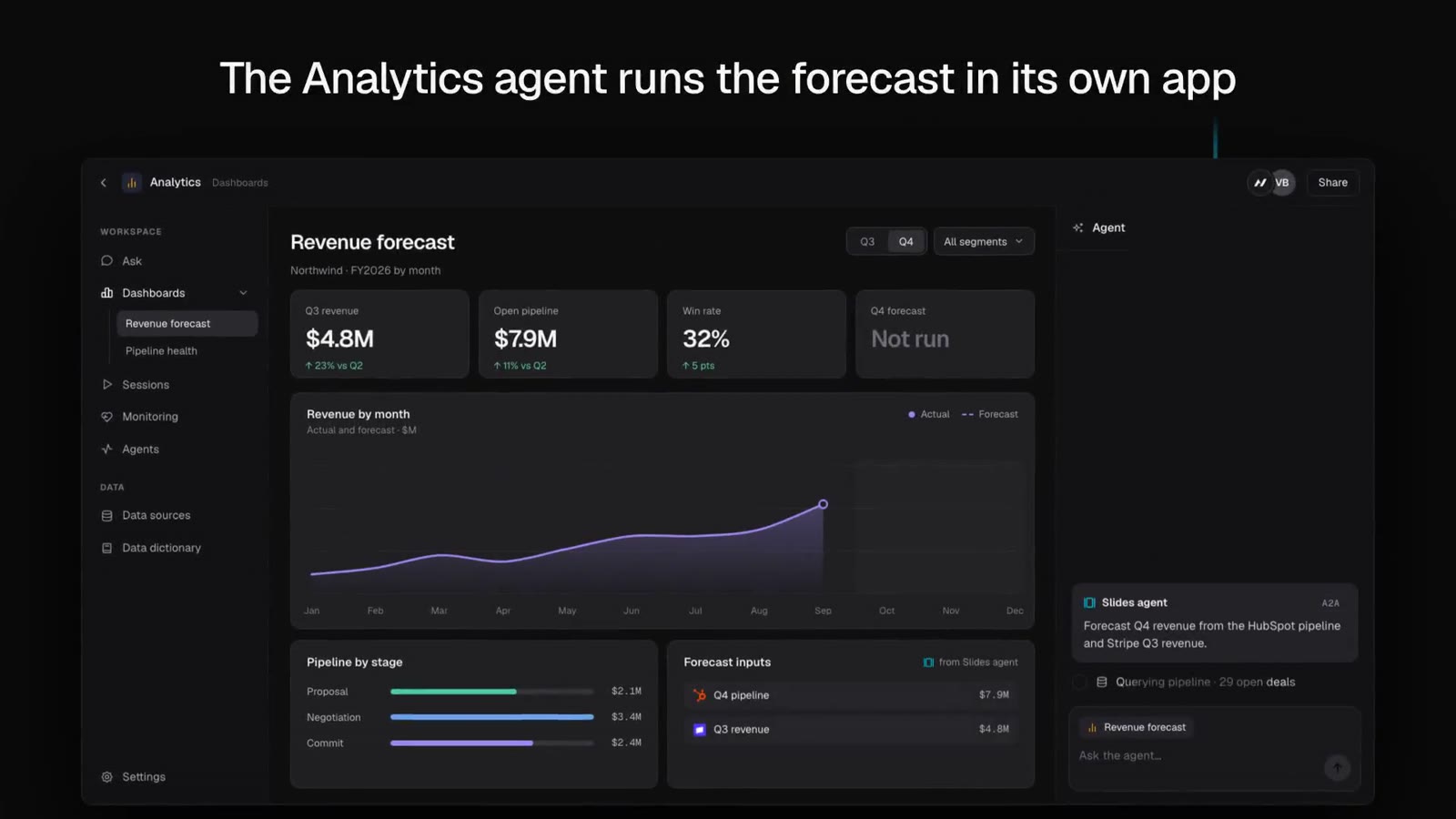Screen dimensions: 1456x819
Task: Click the Share button
Action: click(1332, 183)
